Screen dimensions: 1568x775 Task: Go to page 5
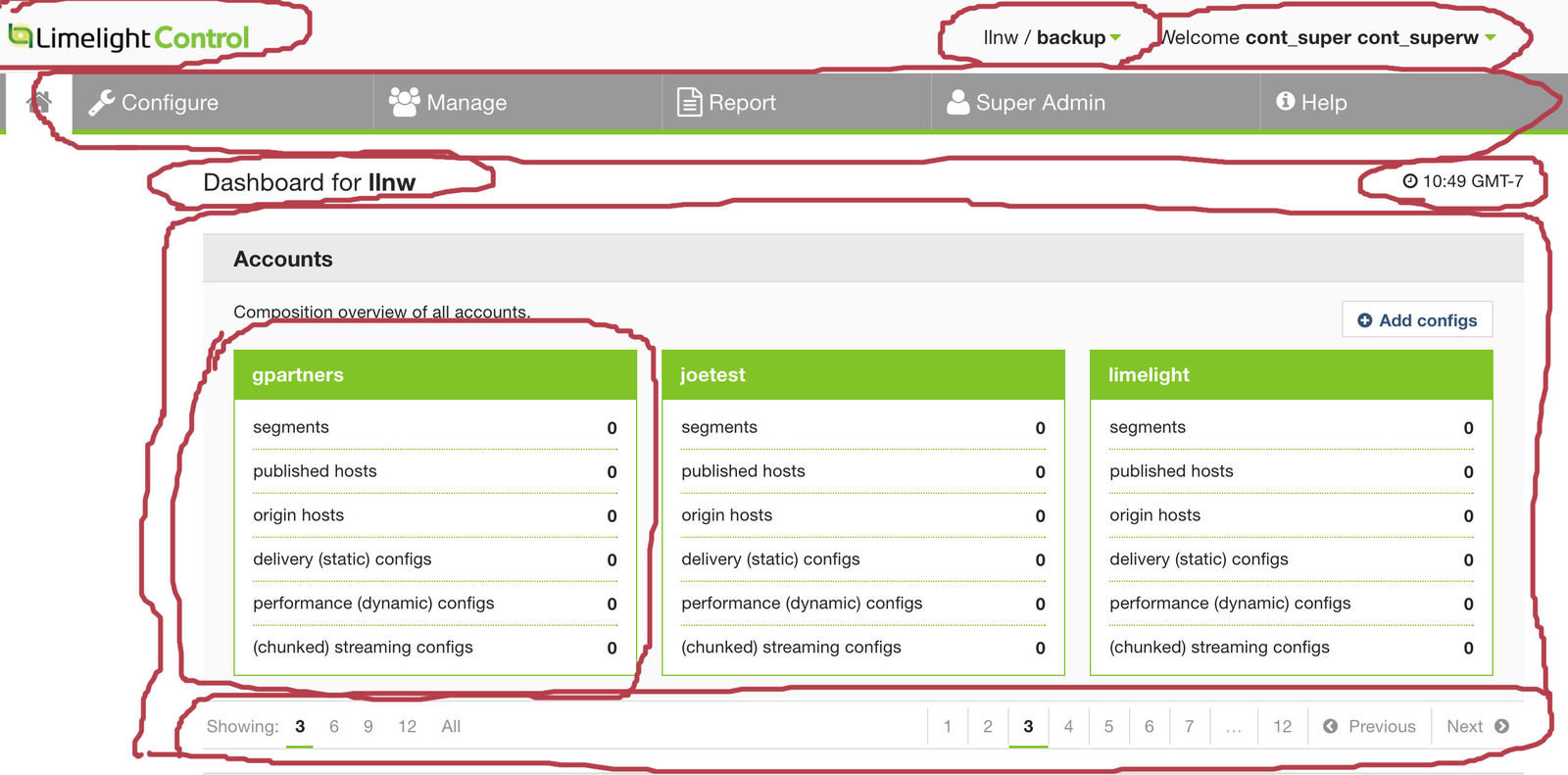coord(1108,726)
